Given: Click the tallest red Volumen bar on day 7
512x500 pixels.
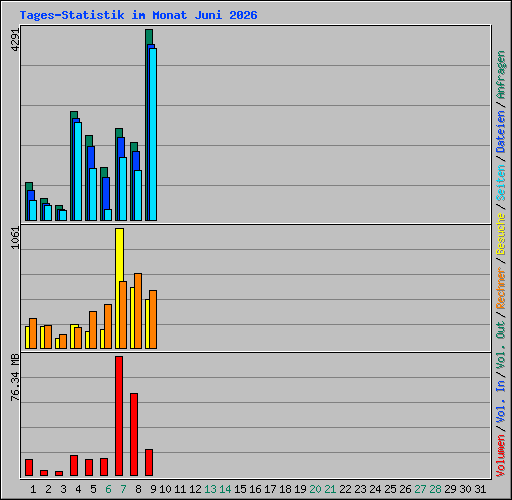Looking at the screenshot, I should click(119, 416).
